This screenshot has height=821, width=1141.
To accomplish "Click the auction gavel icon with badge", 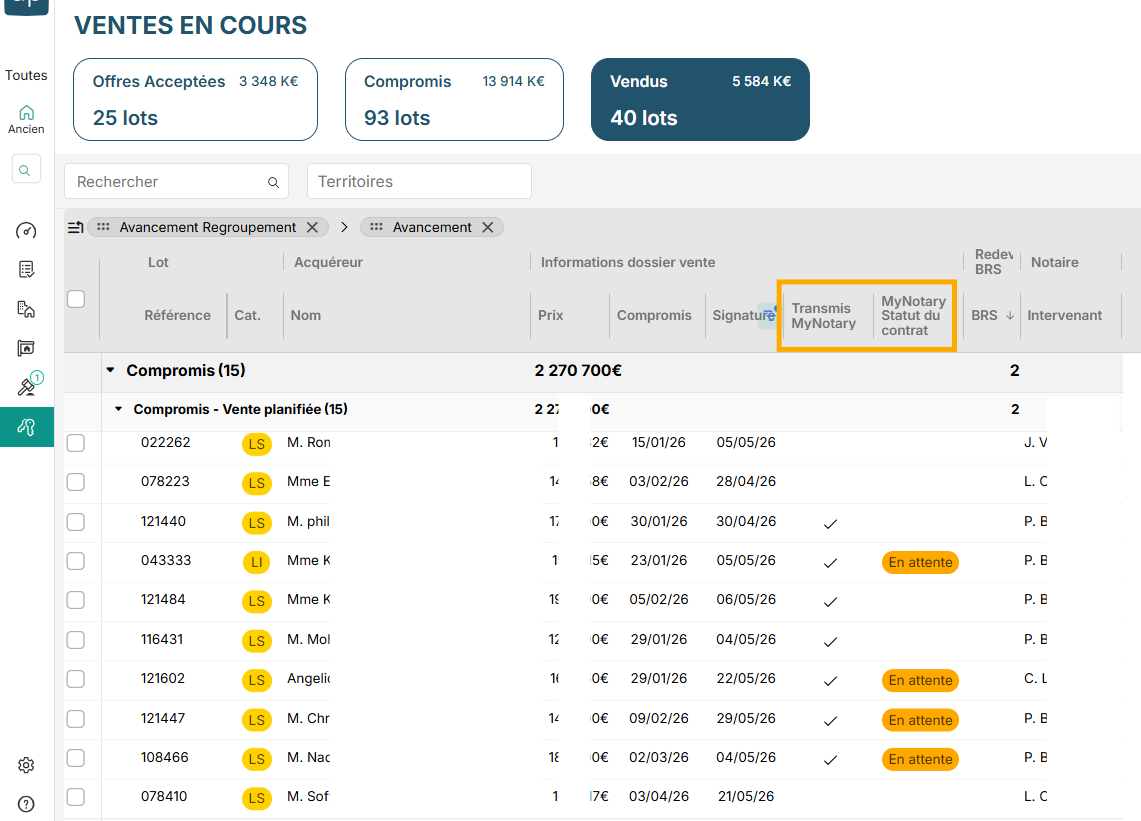I will pyautogui.click(x=27, y=387).
